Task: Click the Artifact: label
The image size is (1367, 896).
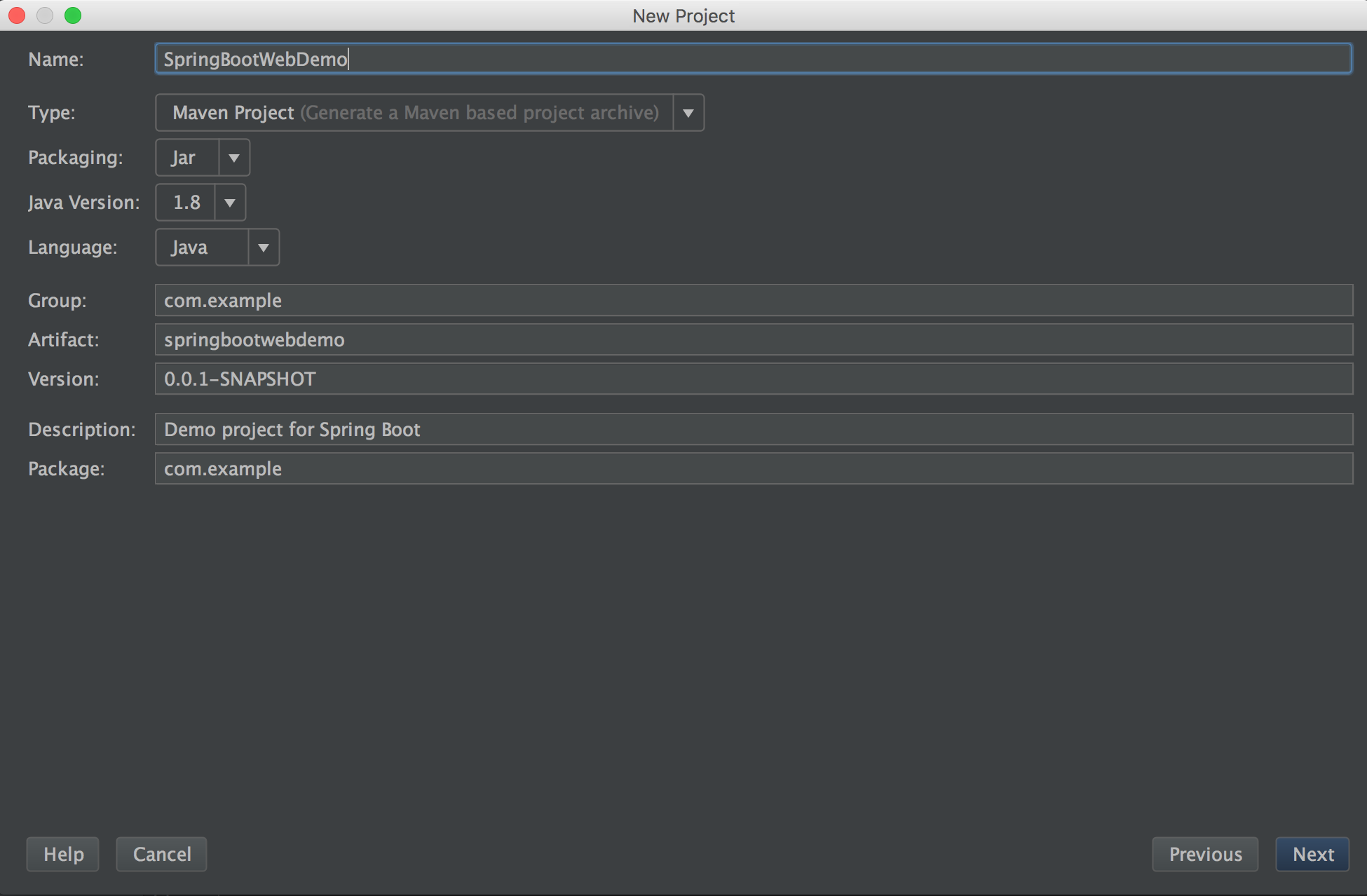Action: coord(64,339)
